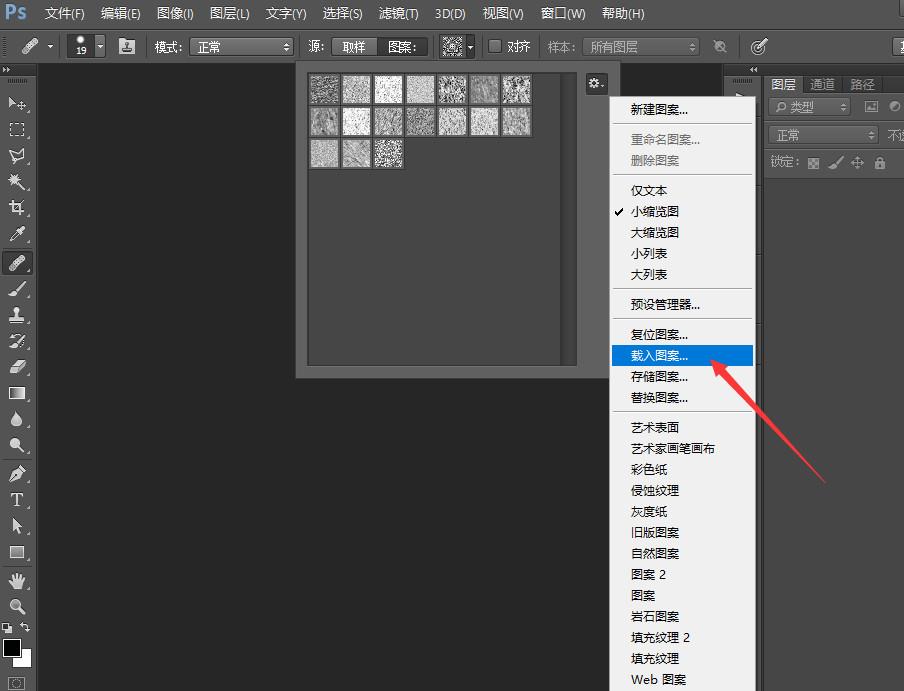Select the Gradient tool
Image resolution: width=904 pixels, height=691 pixels.
[x=18, y=393]
